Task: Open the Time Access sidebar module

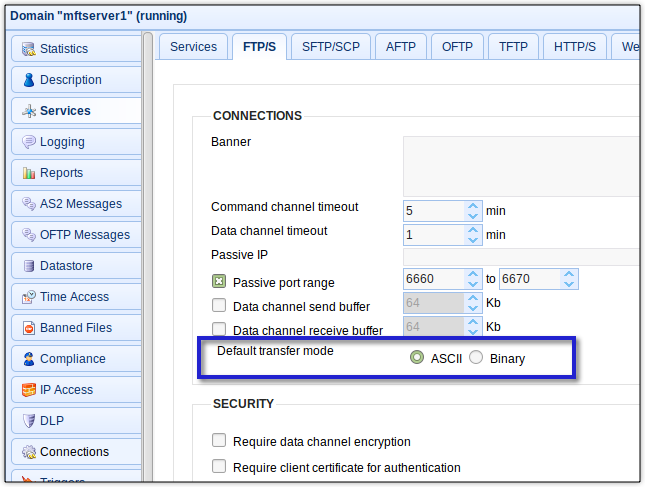Action: (75, 297)
